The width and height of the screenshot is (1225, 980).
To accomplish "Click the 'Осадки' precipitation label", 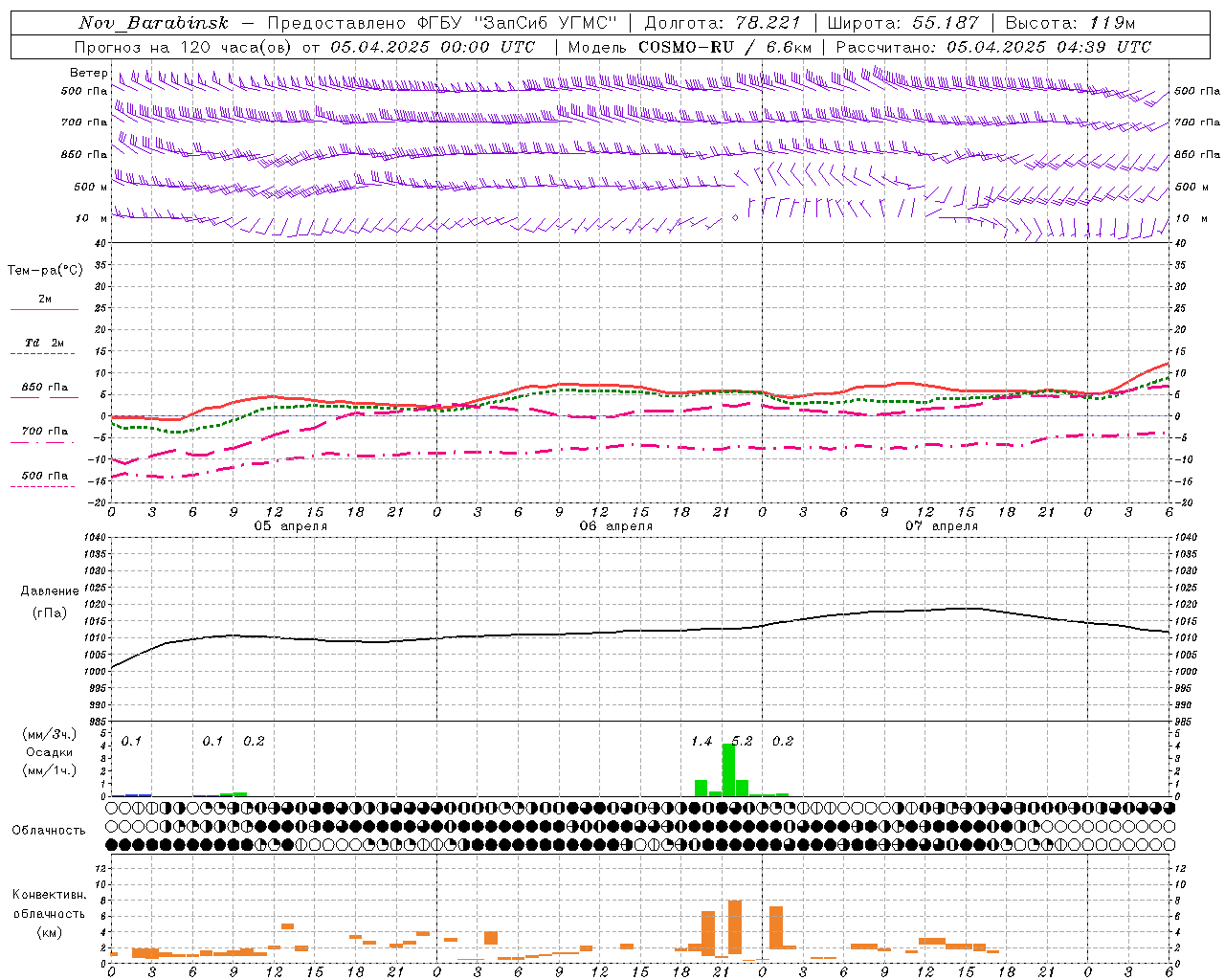I will click(x=49, y=752).
